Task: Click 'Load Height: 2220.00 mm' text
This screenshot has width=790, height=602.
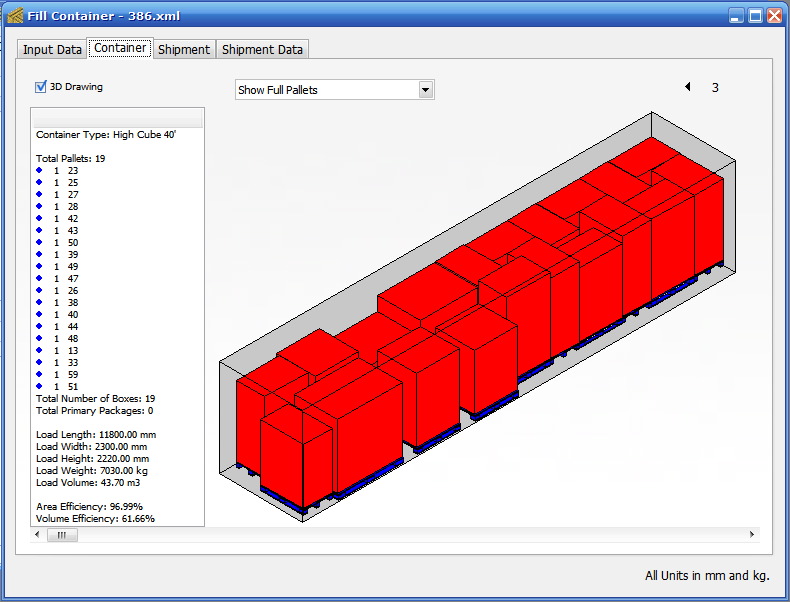Action: coord(93,459)
